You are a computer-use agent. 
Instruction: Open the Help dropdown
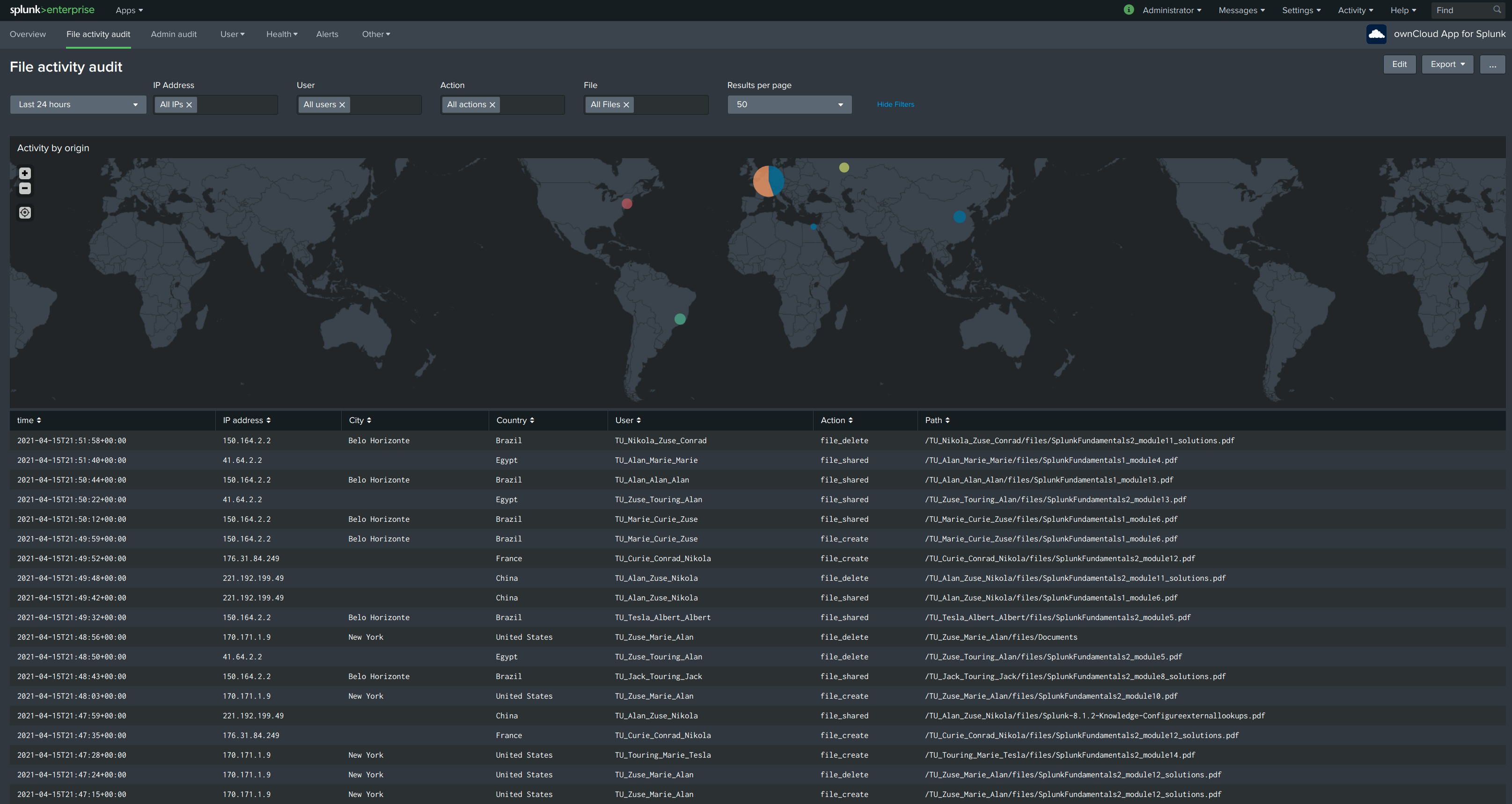pyautogui.click(x=1403, y=11)
